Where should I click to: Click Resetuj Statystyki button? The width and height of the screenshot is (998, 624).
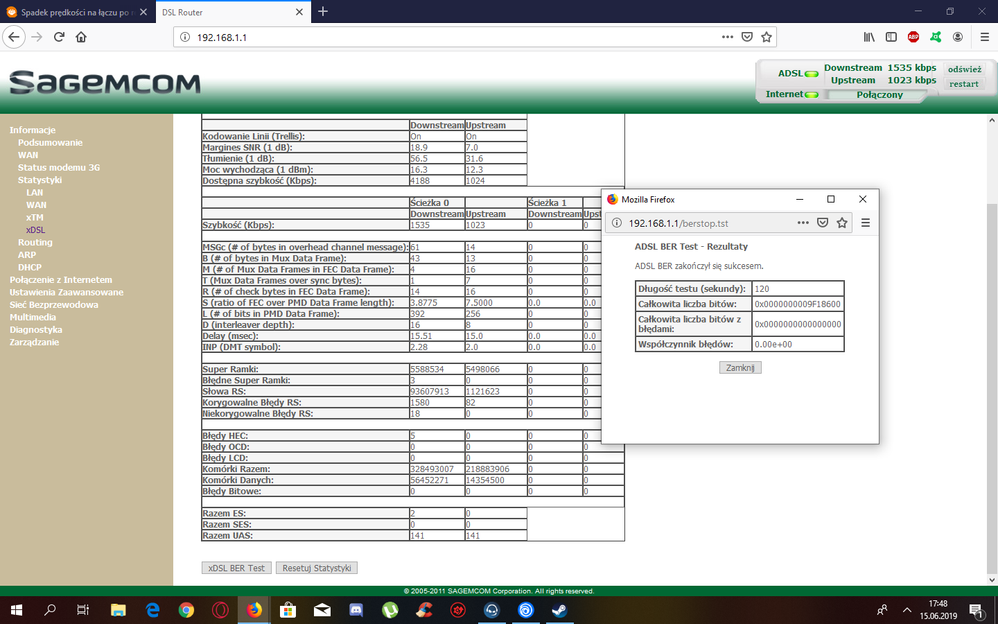tap(316, 568)
